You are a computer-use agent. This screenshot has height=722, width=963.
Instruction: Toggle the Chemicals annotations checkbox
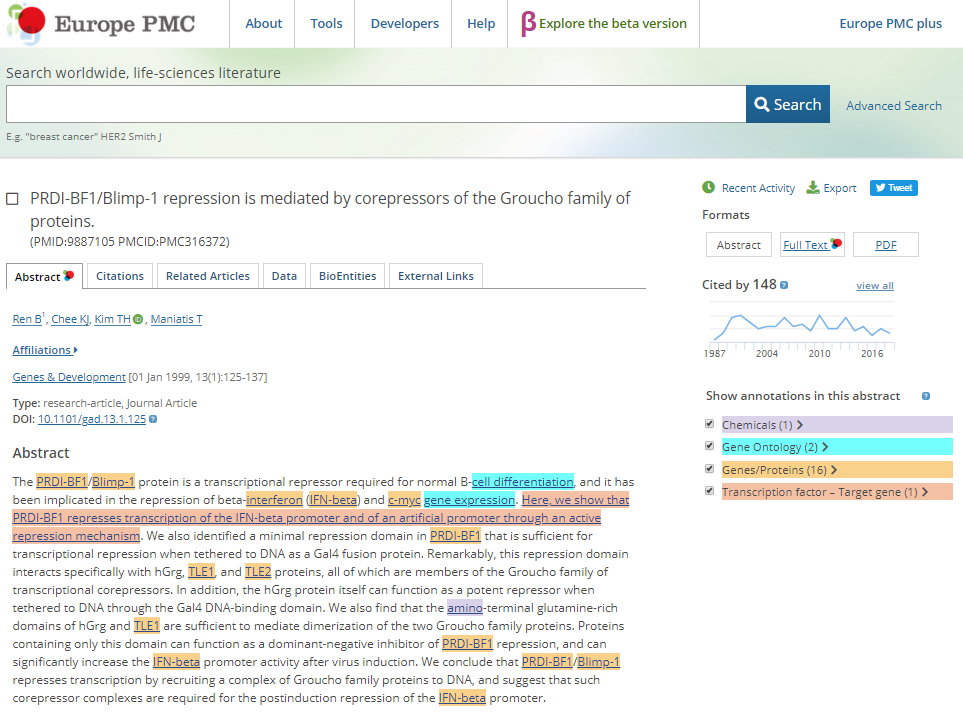coord(710,425)
